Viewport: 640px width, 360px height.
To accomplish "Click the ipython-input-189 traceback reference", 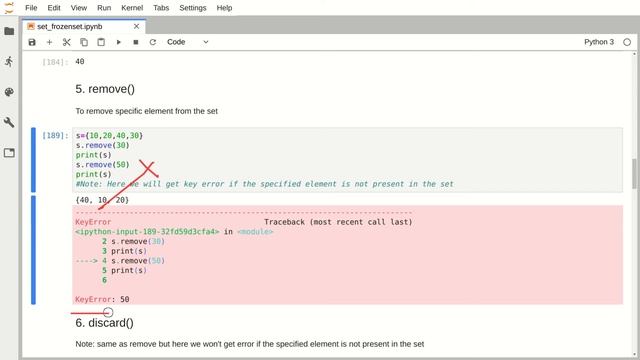I will click(147, 232).
